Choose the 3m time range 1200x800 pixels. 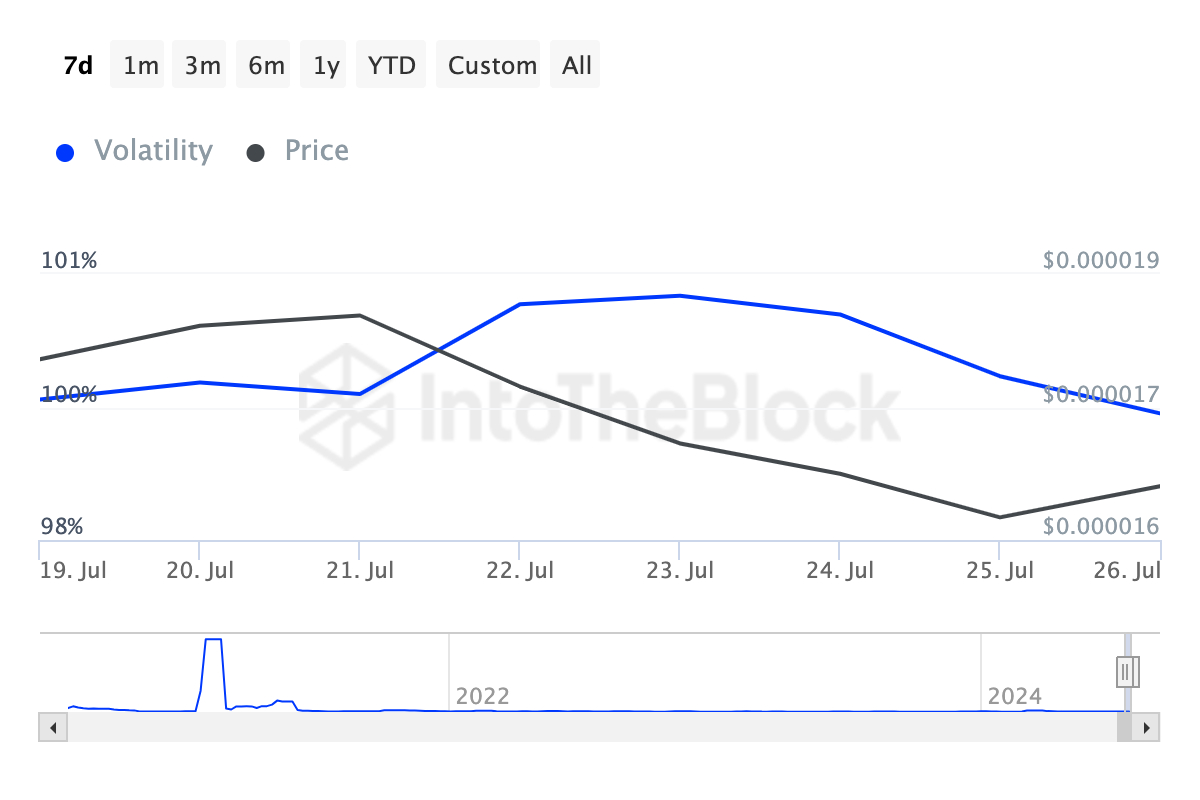pos(203,66)
